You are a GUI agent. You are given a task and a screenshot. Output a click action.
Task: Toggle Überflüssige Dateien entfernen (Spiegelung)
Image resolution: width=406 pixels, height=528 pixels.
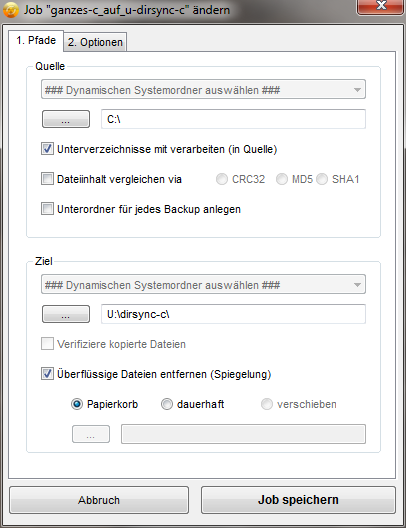(47, 374)
